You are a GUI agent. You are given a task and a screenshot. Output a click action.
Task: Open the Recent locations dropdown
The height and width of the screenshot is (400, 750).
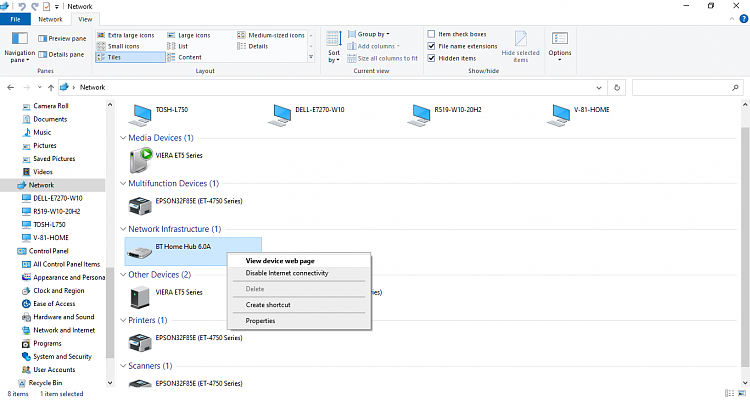39,88
